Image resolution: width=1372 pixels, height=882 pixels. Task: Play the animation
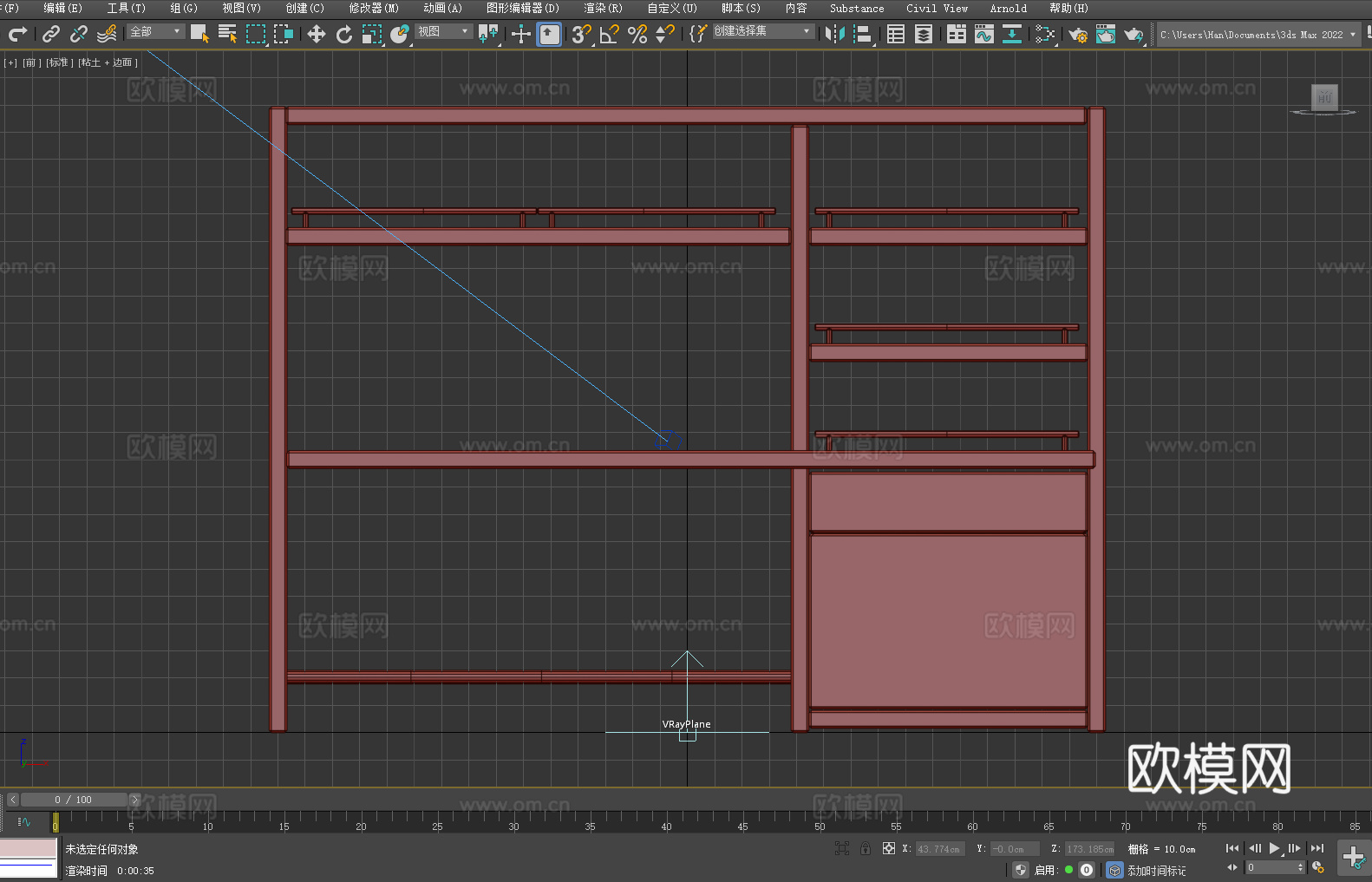click(1274, 848)
